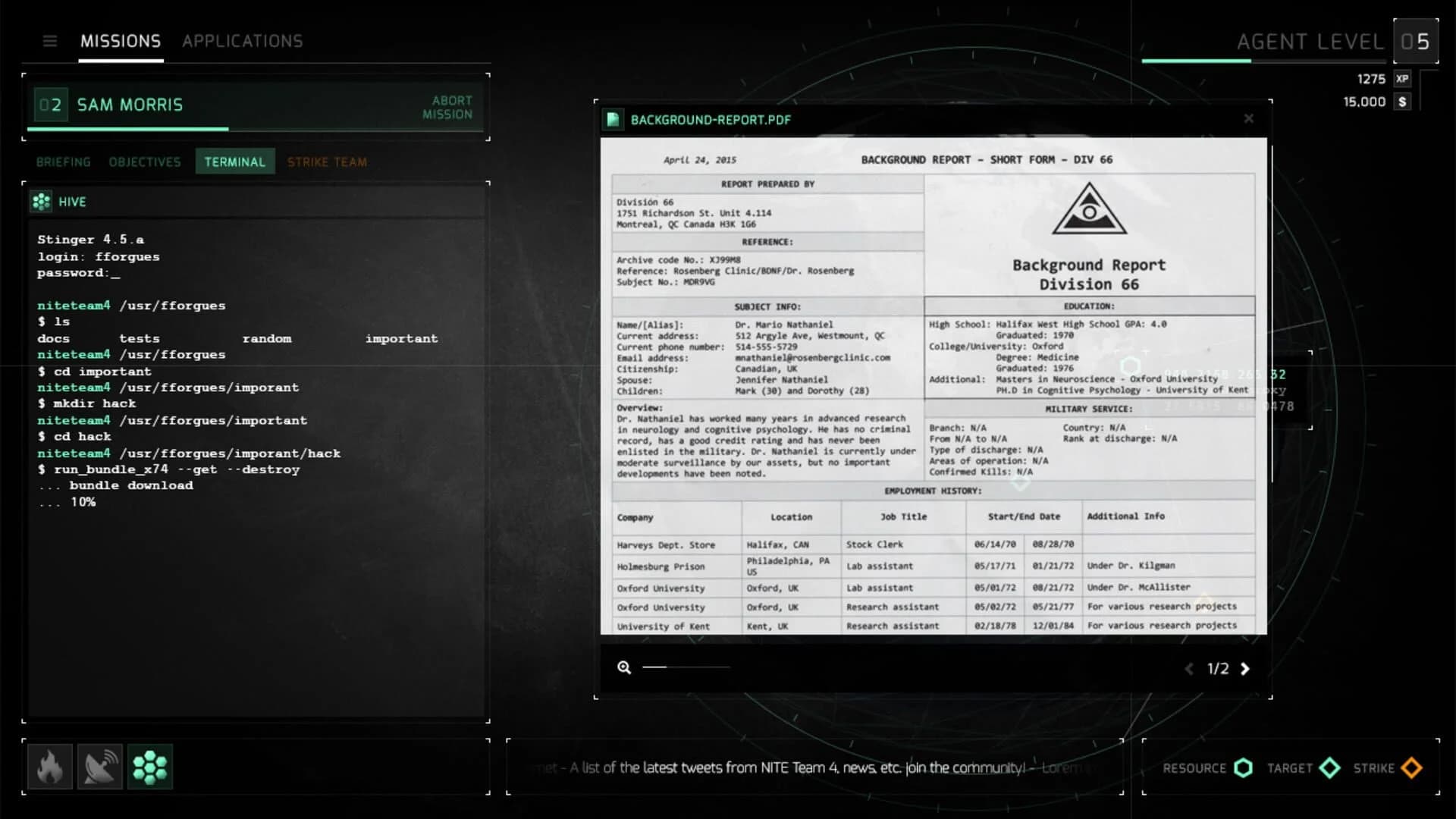Go to next page of background report

pyautogui.click(x=1246, y=669)
